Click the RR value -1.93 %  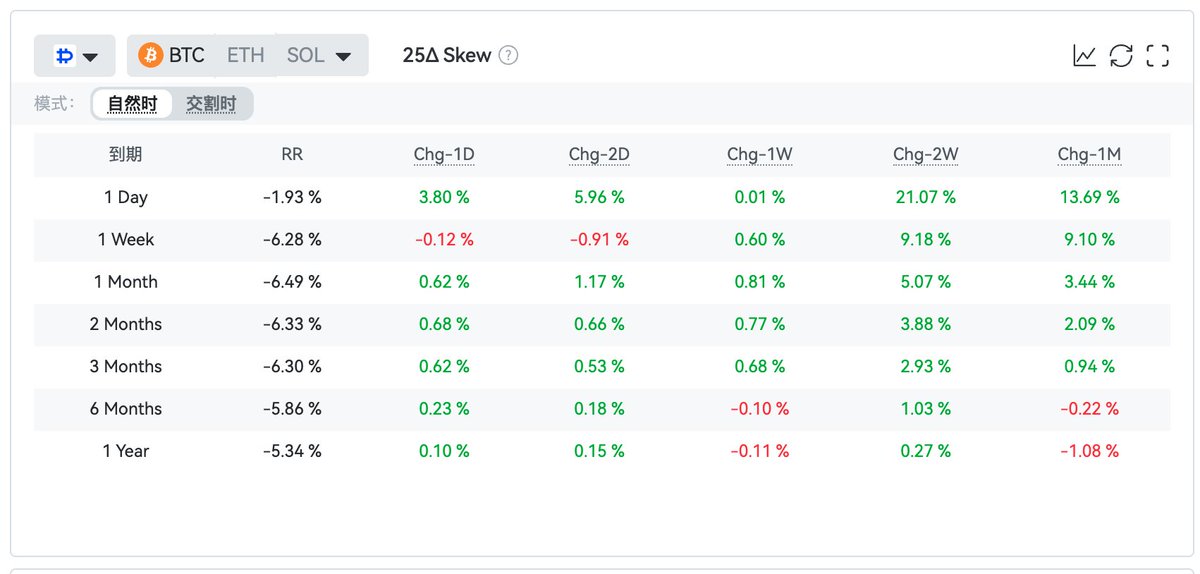[x=292, y=198]
